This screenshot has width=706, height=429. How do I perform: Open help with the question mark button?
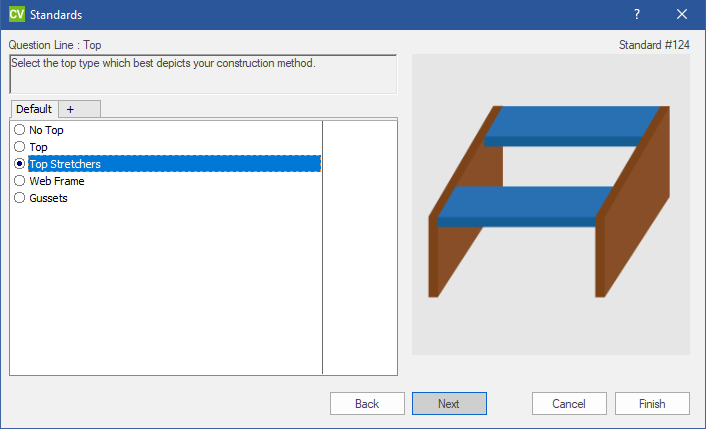637,15
